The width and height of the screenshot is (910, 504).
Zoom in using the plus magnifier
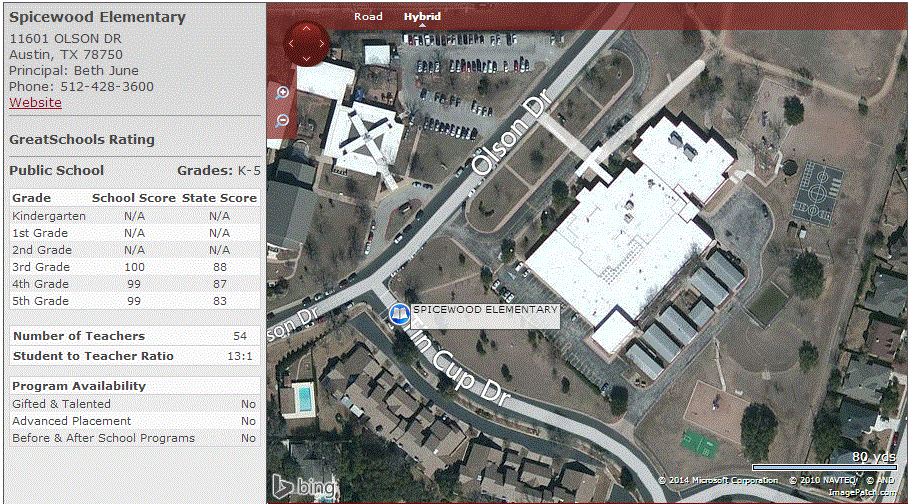tap(282, 93)
